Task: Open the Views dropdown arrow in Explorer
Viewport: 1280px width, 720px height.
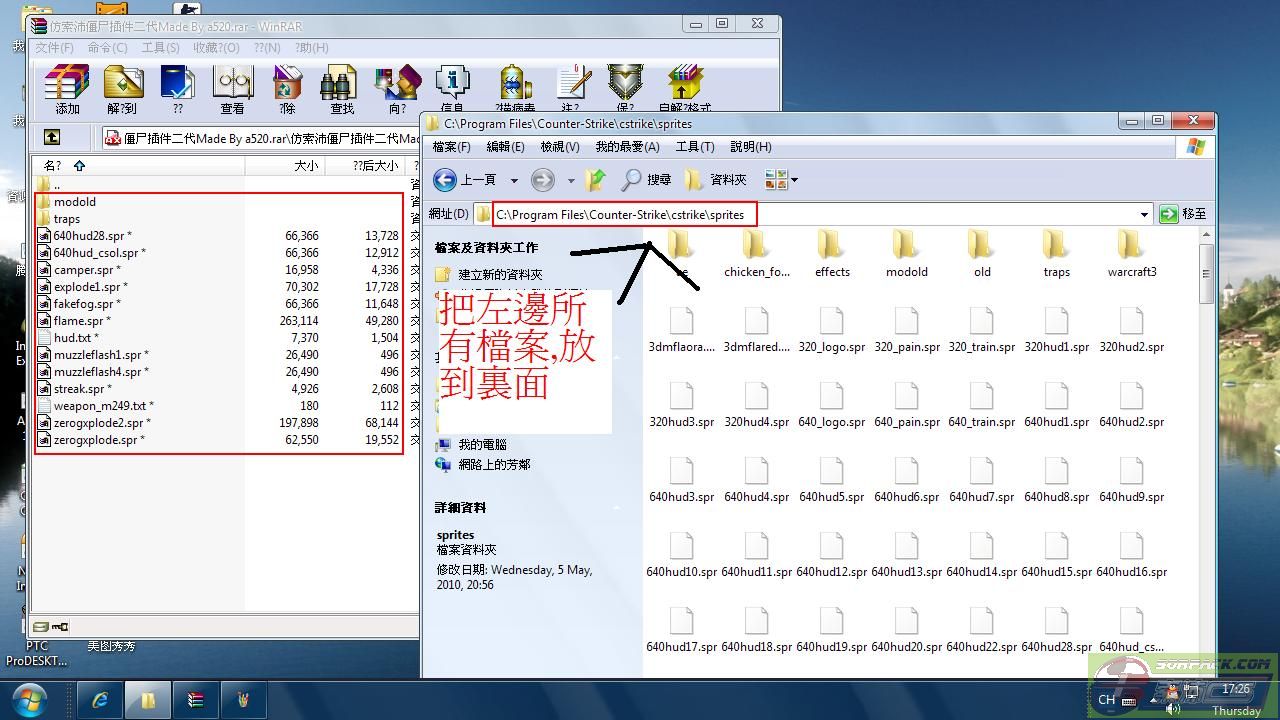Action: point(794,181)
